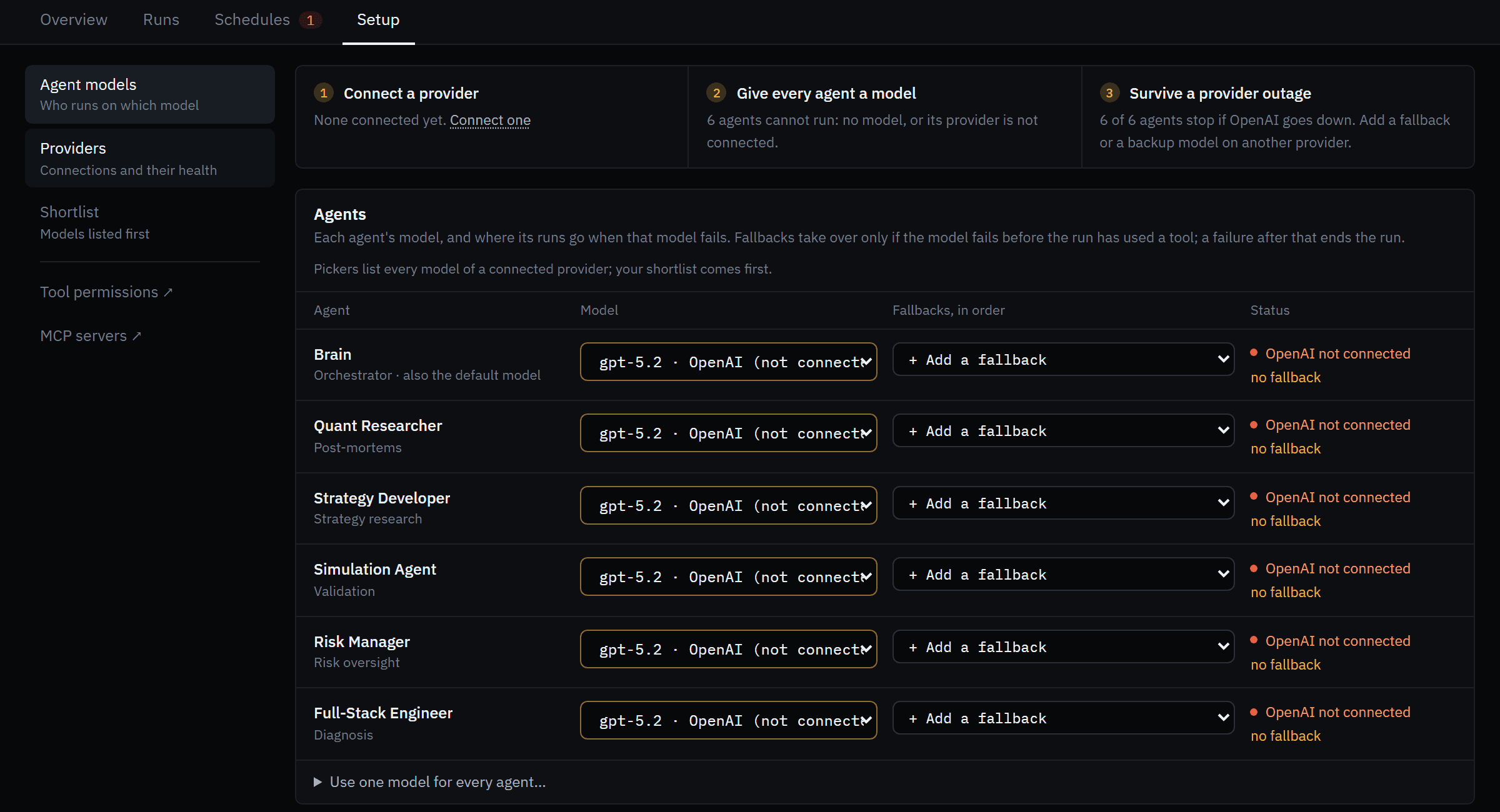
Task: Click Survive a provider outage heading
Action: point(1220,93)
